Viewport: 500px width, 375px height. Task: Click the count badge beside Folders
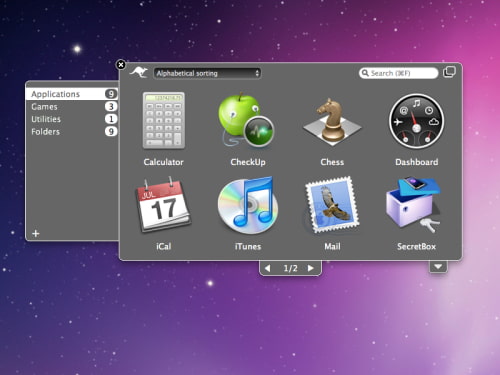click(x=111, y=131)
